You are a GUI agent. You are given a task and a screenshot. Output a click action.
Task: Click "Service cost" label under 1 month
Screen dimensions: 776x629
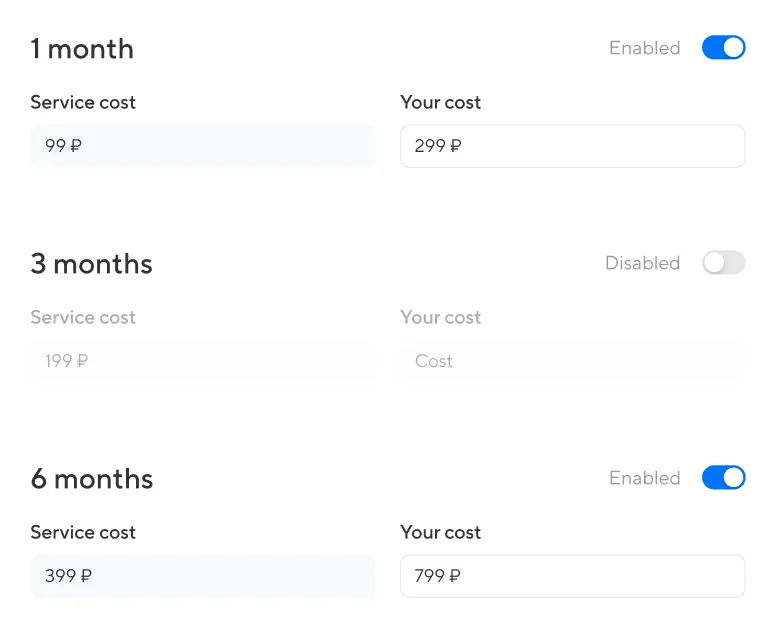point(83,102)
